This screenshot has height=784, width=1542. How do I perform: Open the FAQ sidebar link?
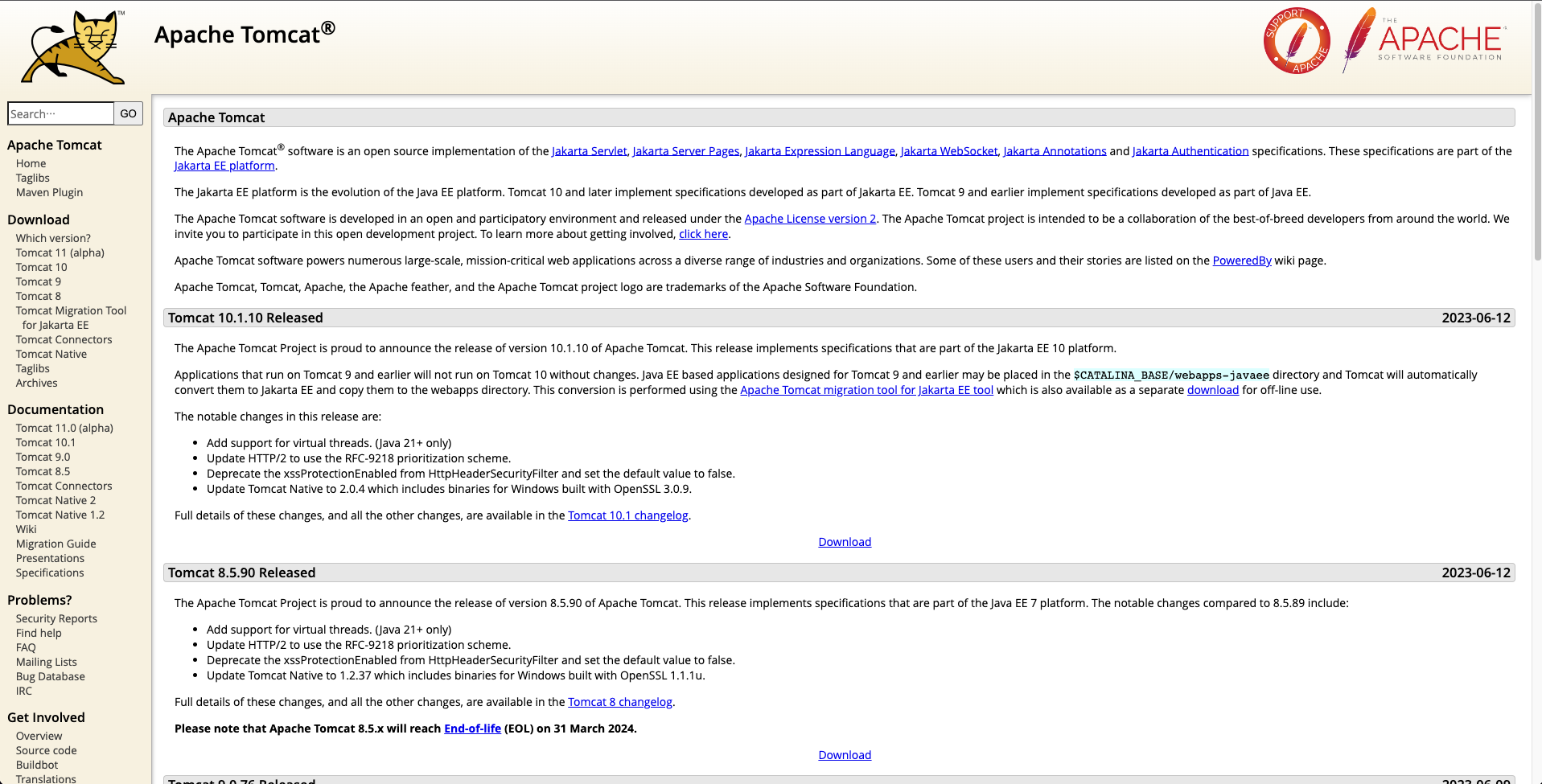[26, 647]
